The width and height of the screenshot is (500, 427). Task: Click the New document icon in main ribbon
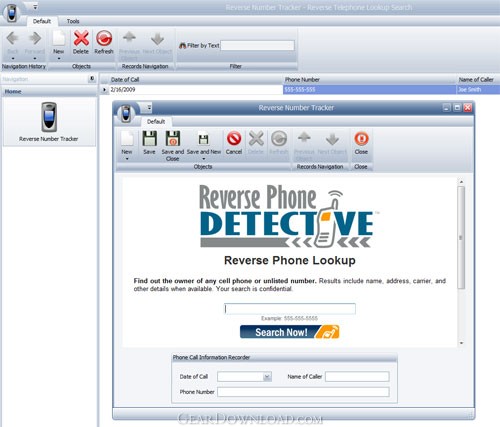tap(59, 38)
